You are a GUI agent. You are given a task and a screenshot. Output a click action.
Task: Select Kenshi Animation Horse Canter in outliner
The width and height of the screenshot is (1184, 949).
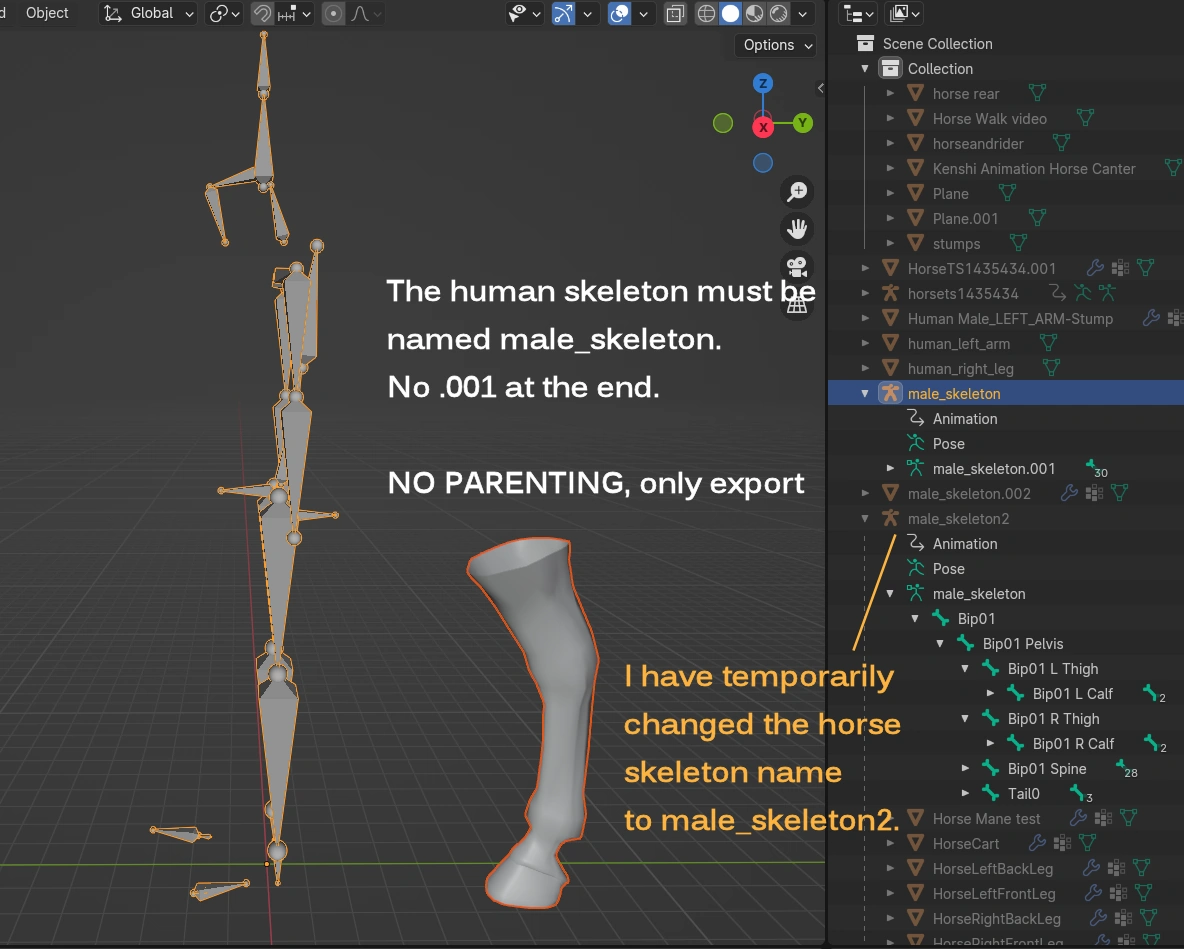[x=1033, y=168]
